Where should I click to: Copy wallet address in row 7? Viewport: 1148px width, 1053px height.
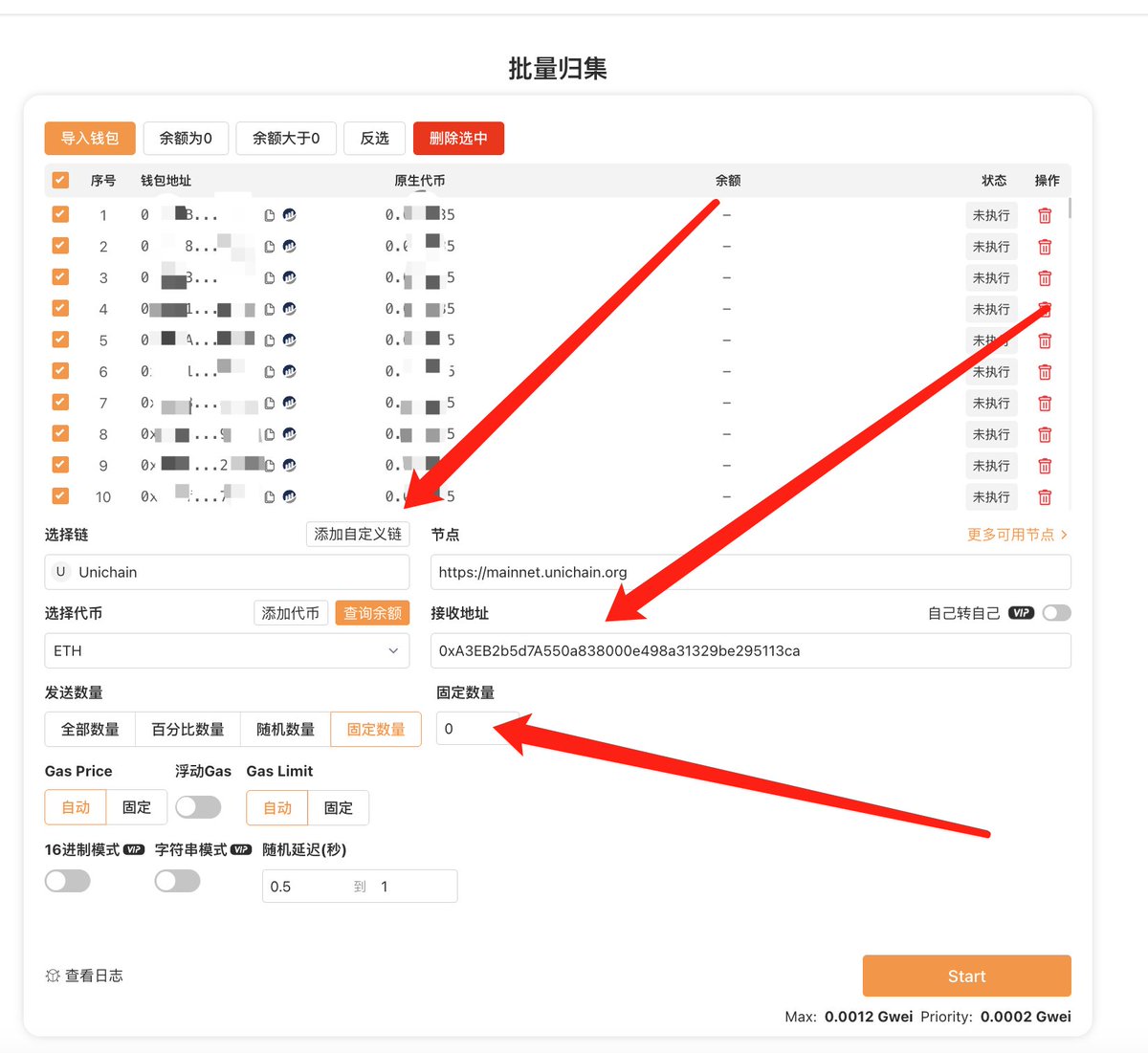270,403
